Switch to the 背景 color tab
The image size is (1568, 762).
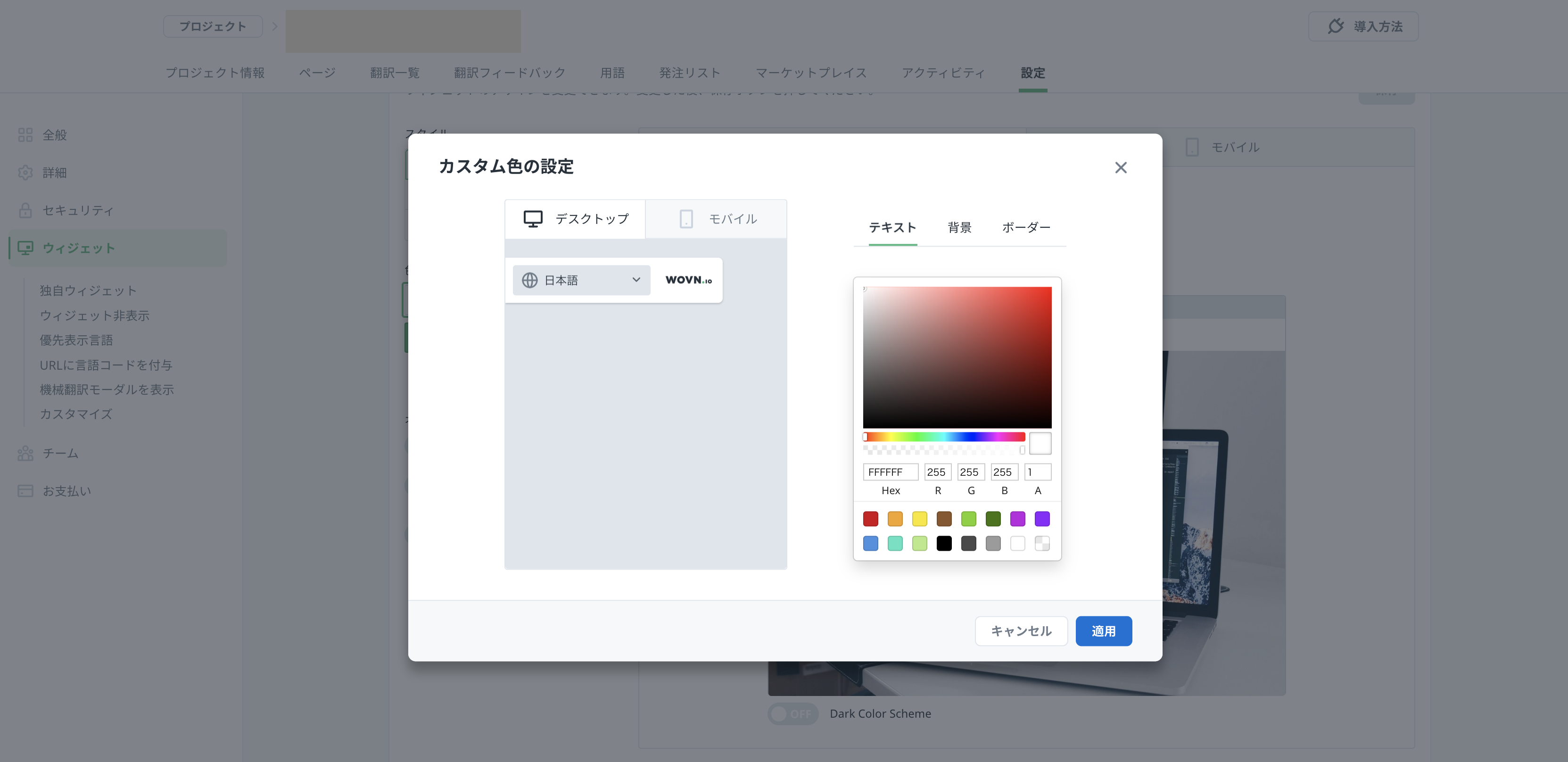point(959,227)
